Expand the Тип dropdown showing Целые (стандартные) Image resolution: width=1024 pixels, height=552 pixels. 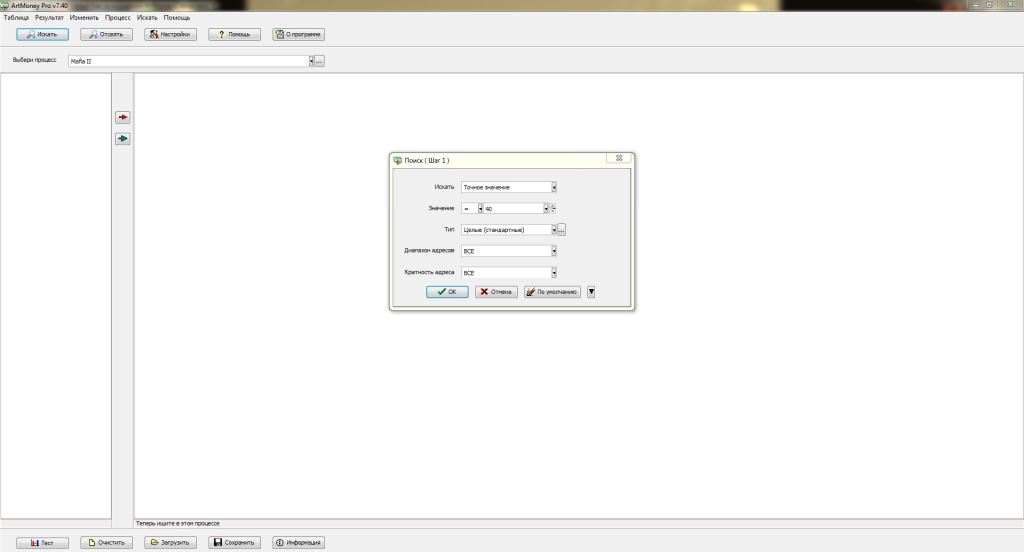(x=554, y=229)
